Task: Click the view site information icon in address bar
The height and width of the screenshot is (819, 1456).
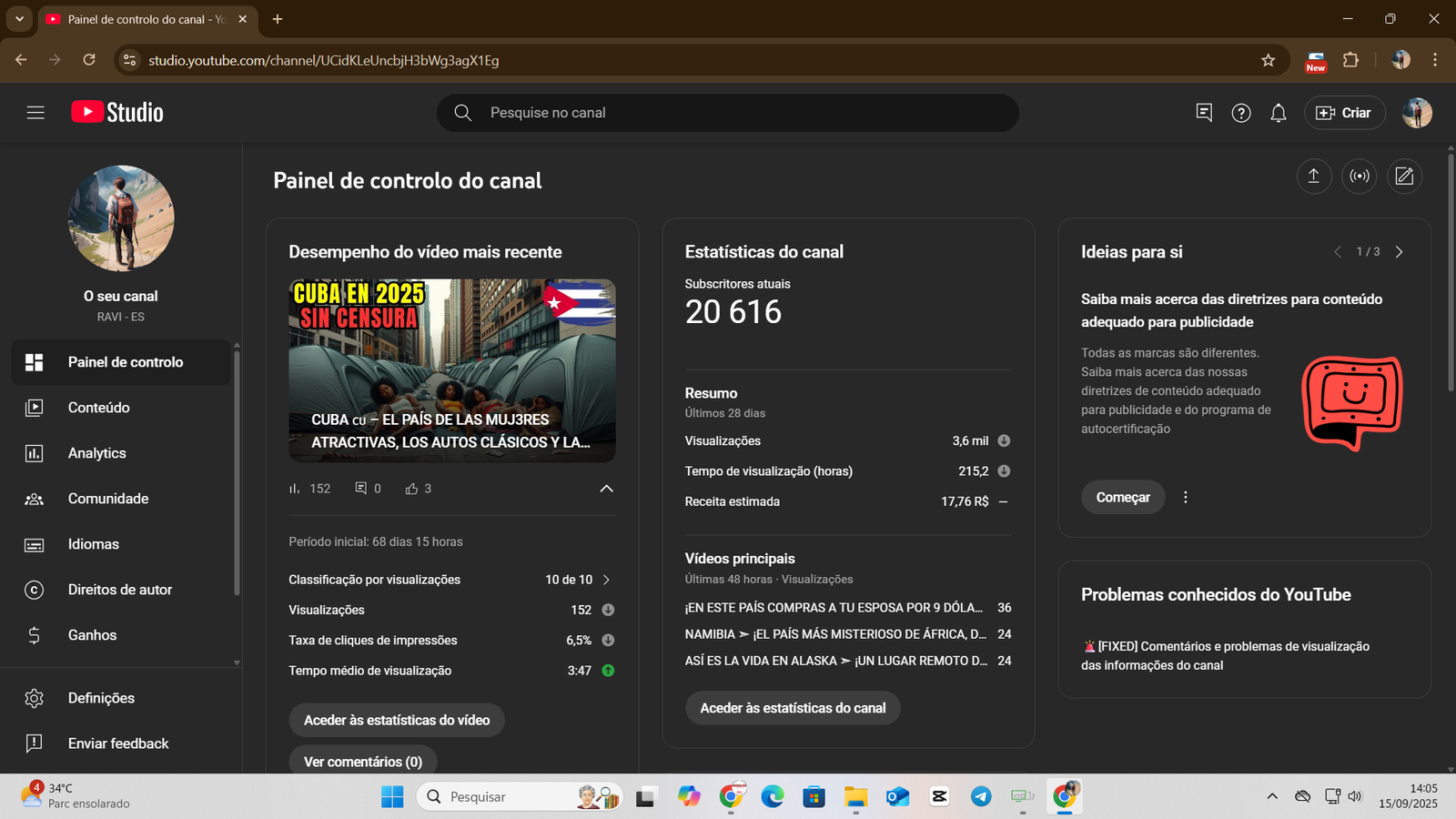Action: [x=130, y=60]
